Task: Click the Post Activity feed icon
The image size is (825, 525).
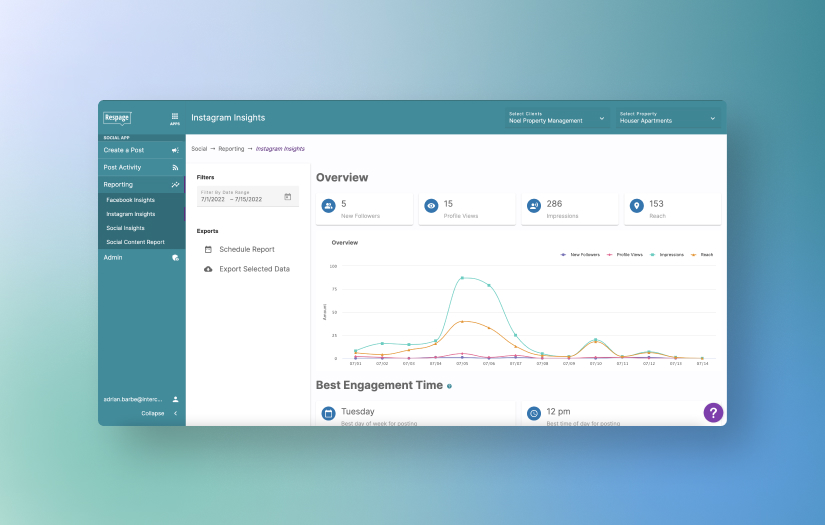Action: pyautogui.click(x=175, y=168)
